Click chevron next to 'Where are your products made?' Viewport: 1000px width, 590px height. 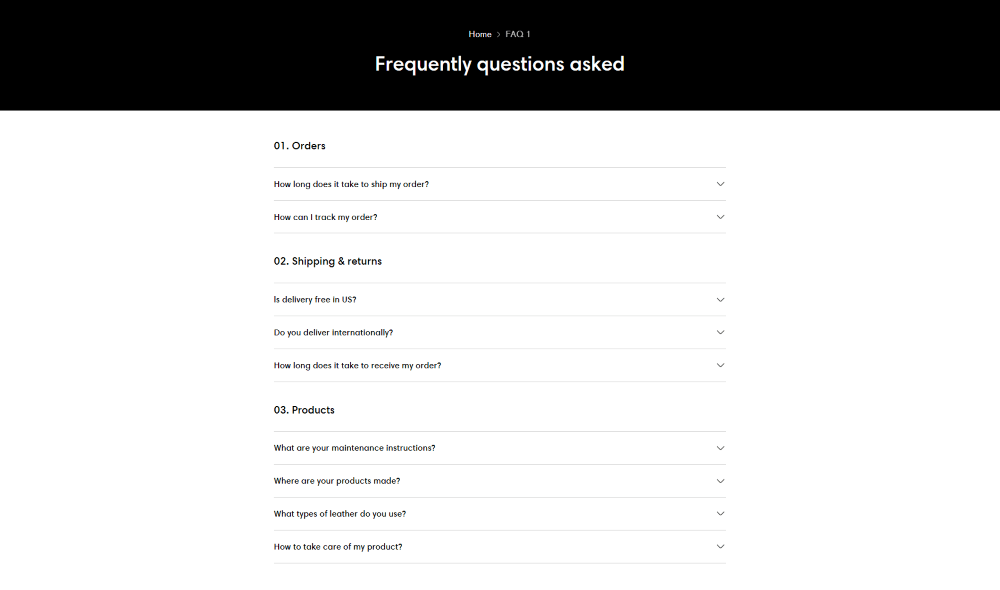coord(720,481)
